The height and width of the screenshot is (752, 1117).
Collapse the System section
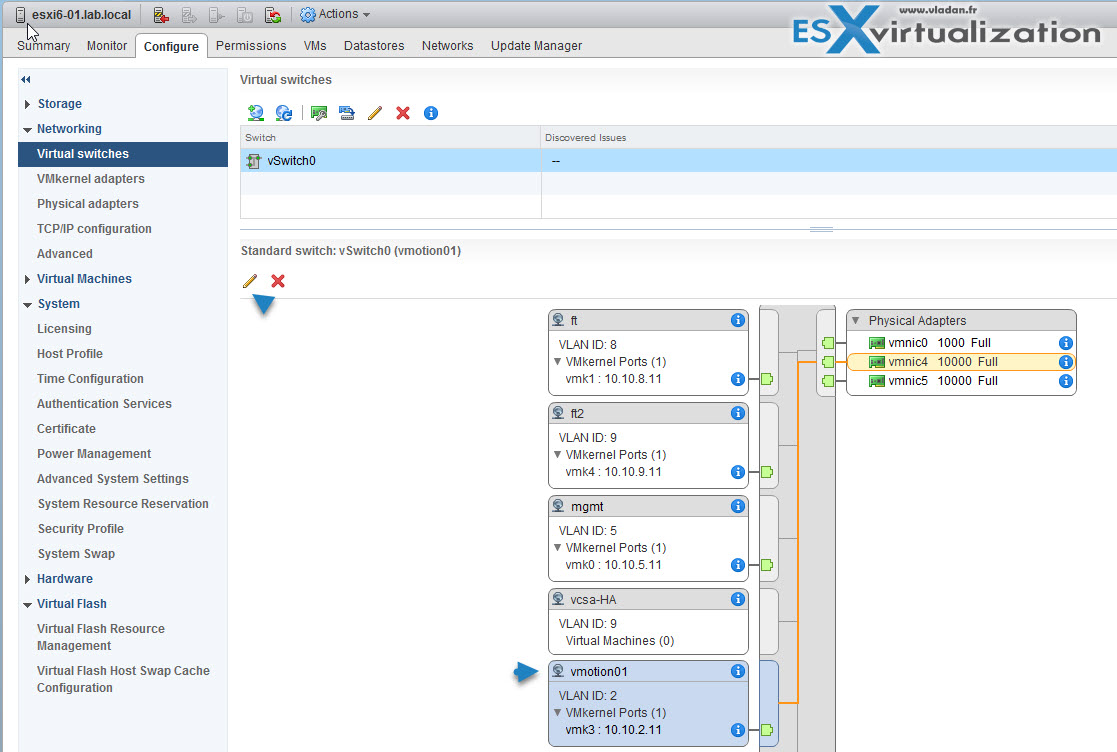[x=27, y=305]
